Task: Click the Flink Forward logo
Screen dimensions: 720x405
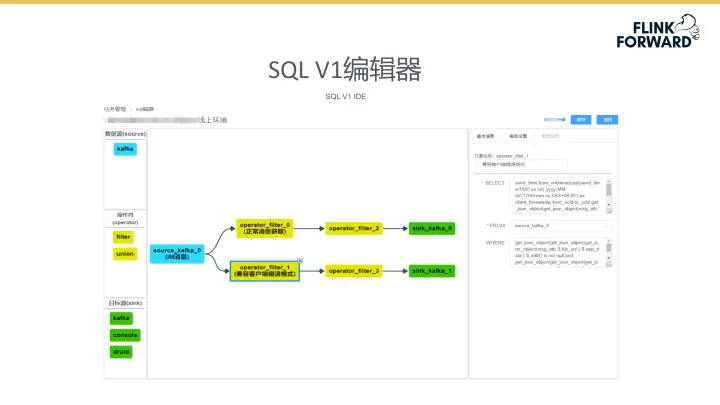Action: coord(658,31)
